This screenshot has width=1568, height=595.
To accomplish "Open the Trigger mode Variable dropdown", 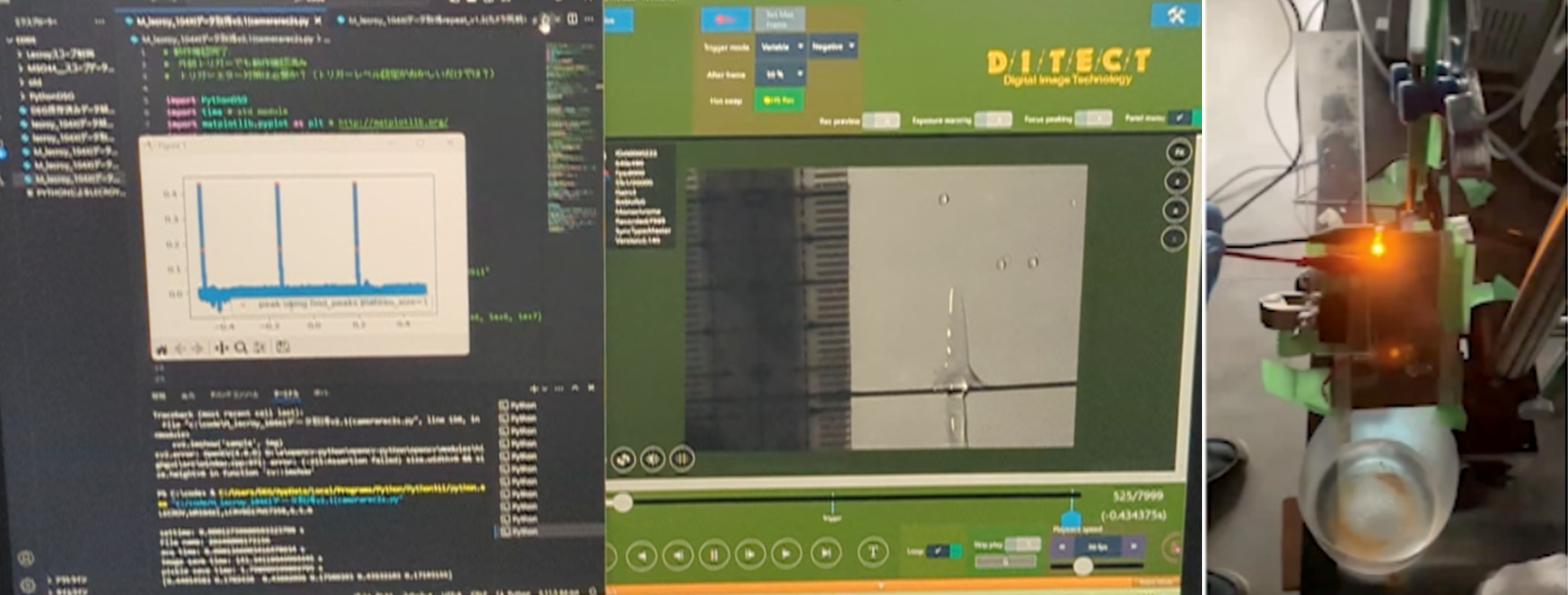I will (x=780, y=47).
